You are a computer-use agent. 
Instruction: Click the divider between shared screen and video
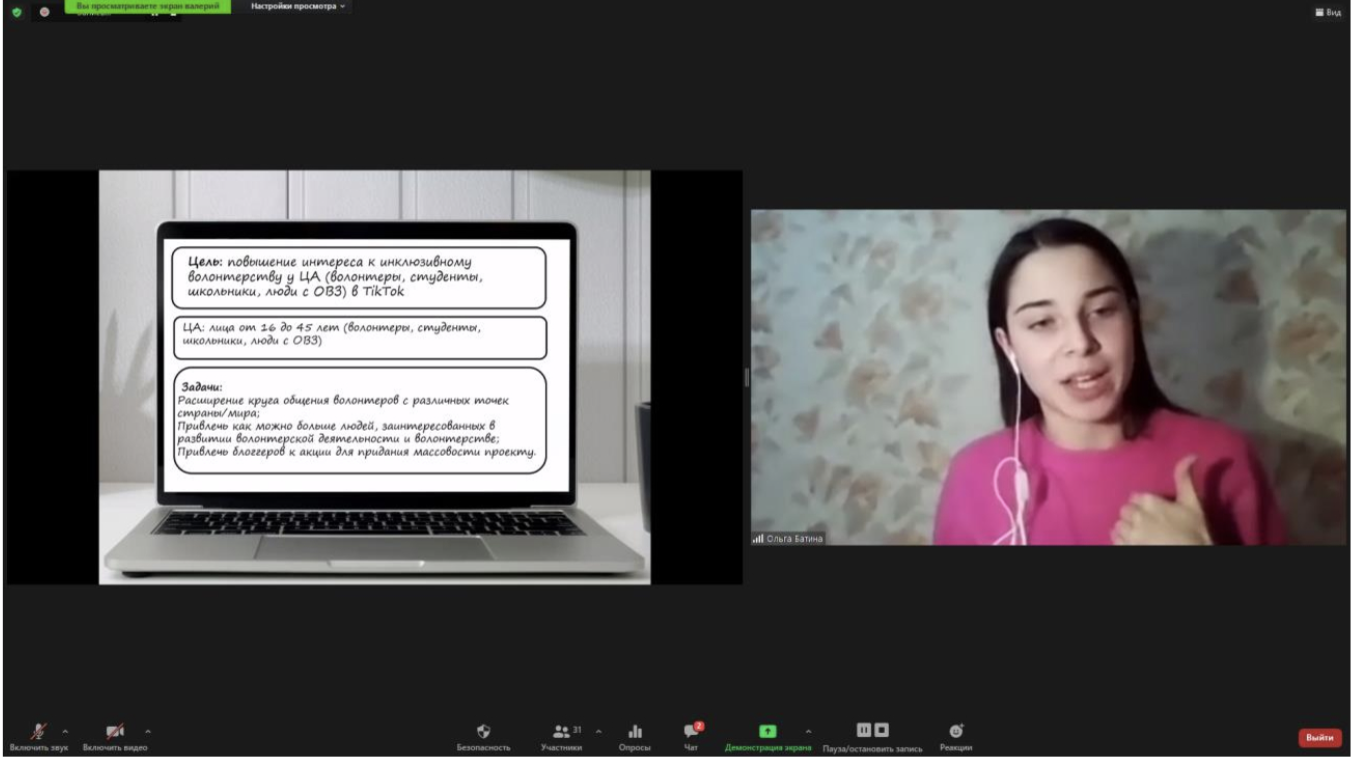(x=746, y=377)
